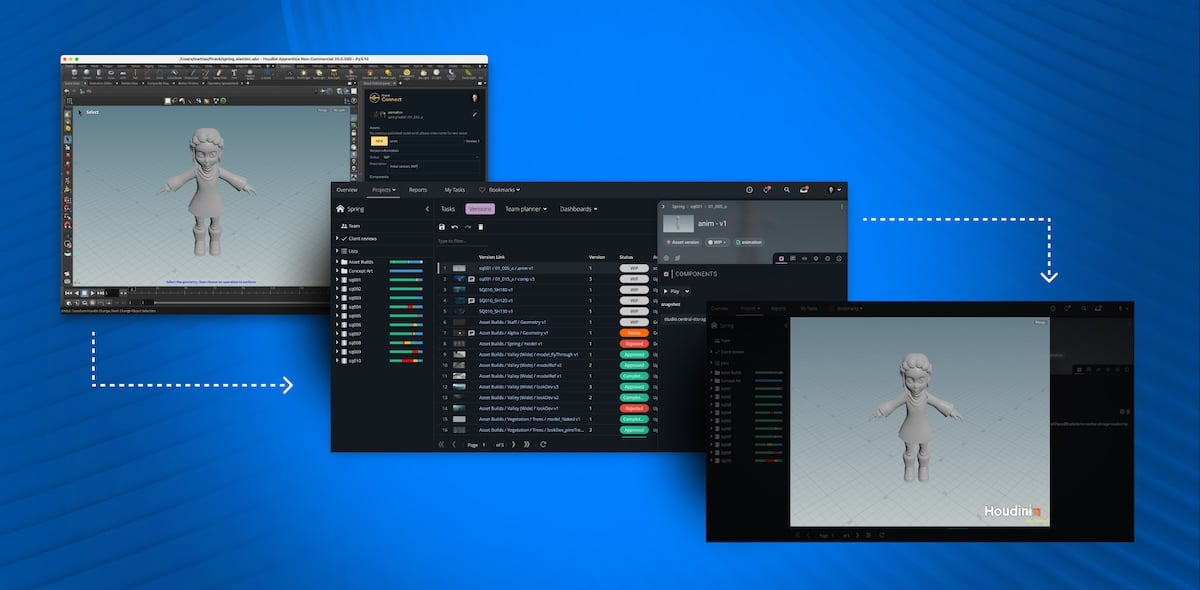The image size is (1200, 590).
Task: Open the notifications bell icon
Action: pos(766,190)
